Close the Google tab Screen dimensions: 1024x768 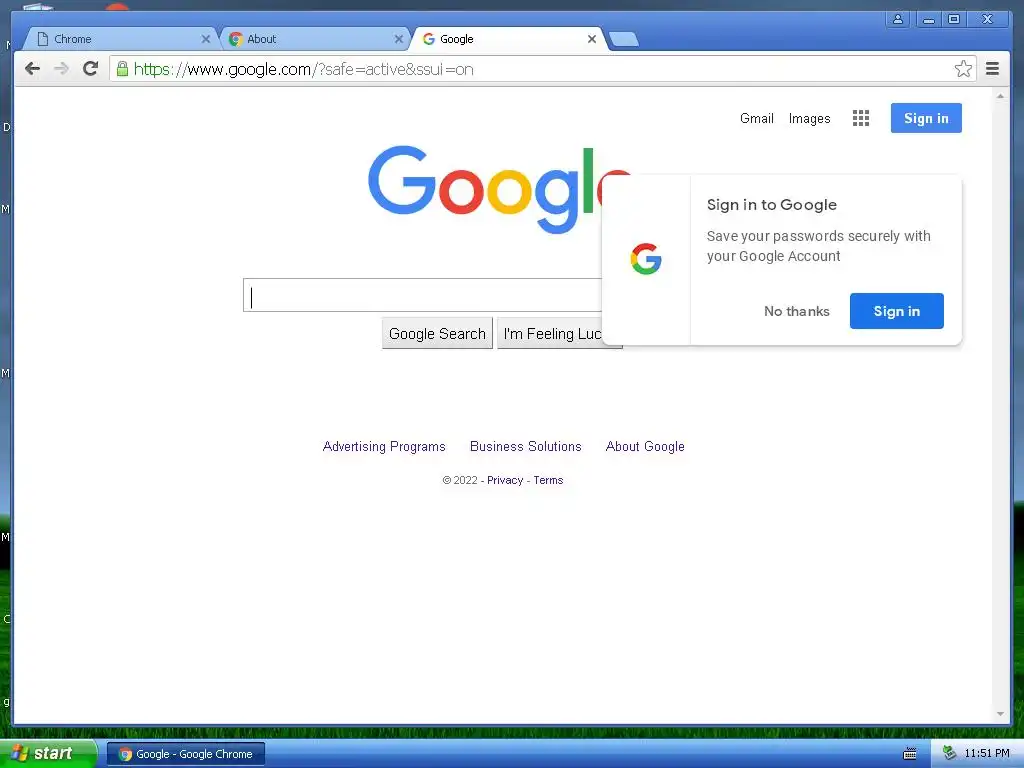[x=592, y=39]
